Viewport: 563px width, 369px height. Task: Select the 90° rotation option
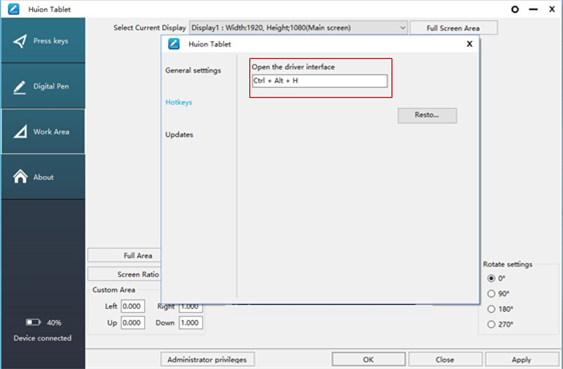click(491, 294)
